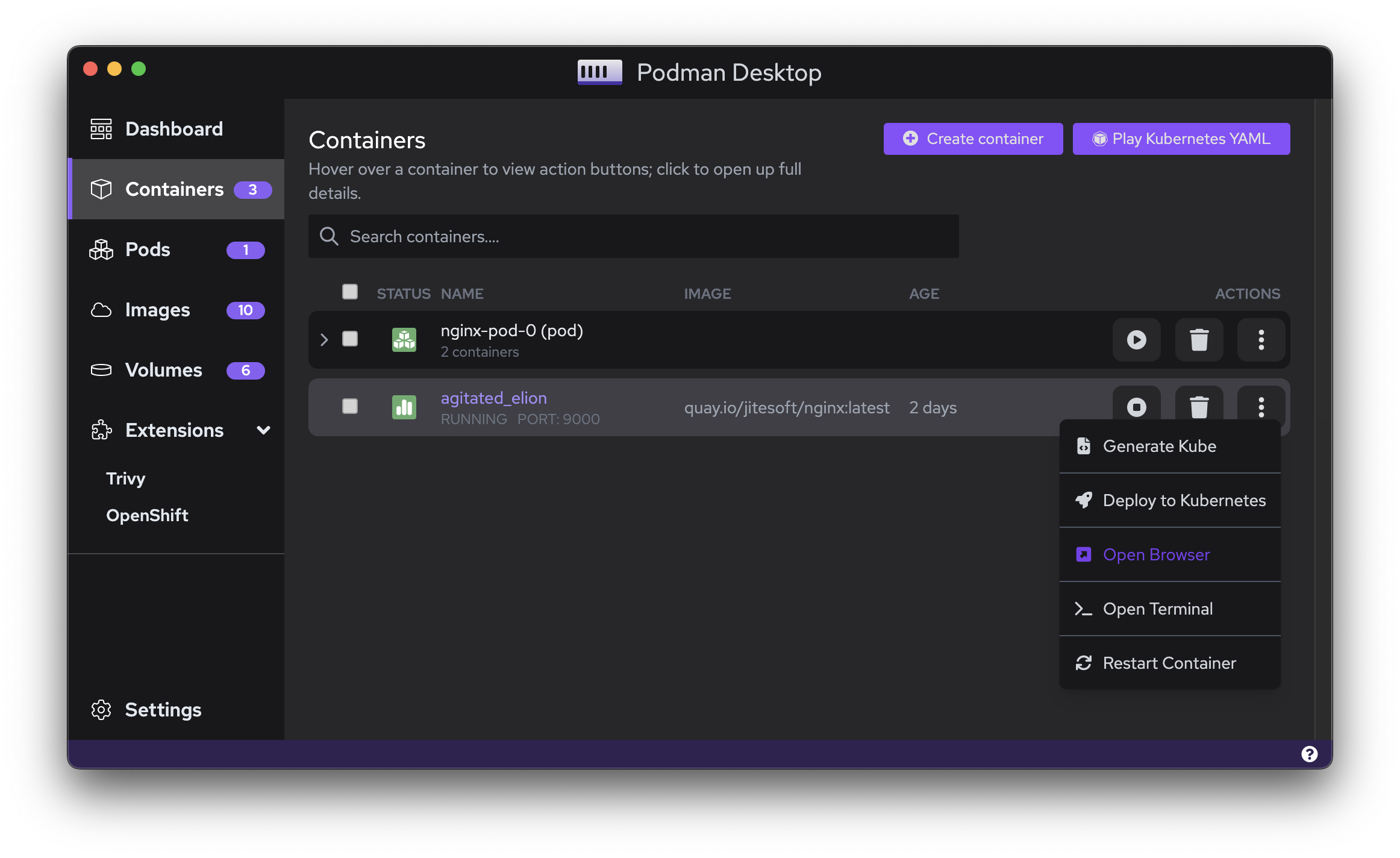Image resolution: width=1400 pixels, height=858 pixels.
Task: Check the nginx-pod-0 row checkbox
Action: click(350, 339)
